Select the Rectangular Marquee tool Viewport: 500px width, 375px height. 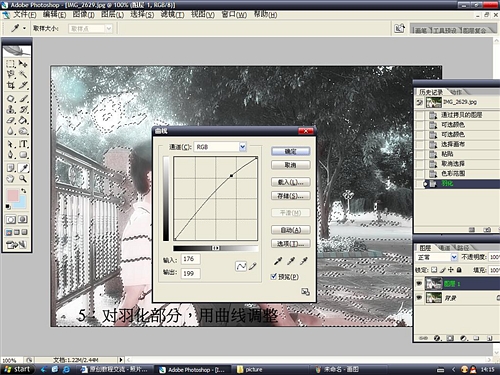(x=11, y=63)
